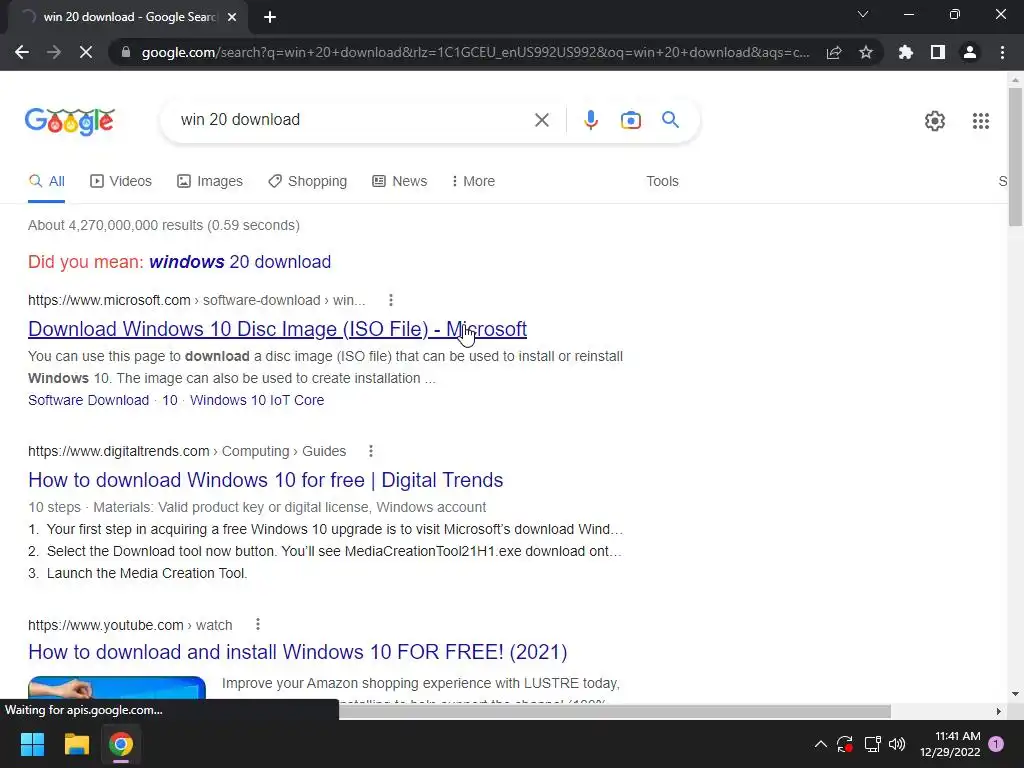Click the Google holiday logo

pyautogui.click(x=70, y=121)
